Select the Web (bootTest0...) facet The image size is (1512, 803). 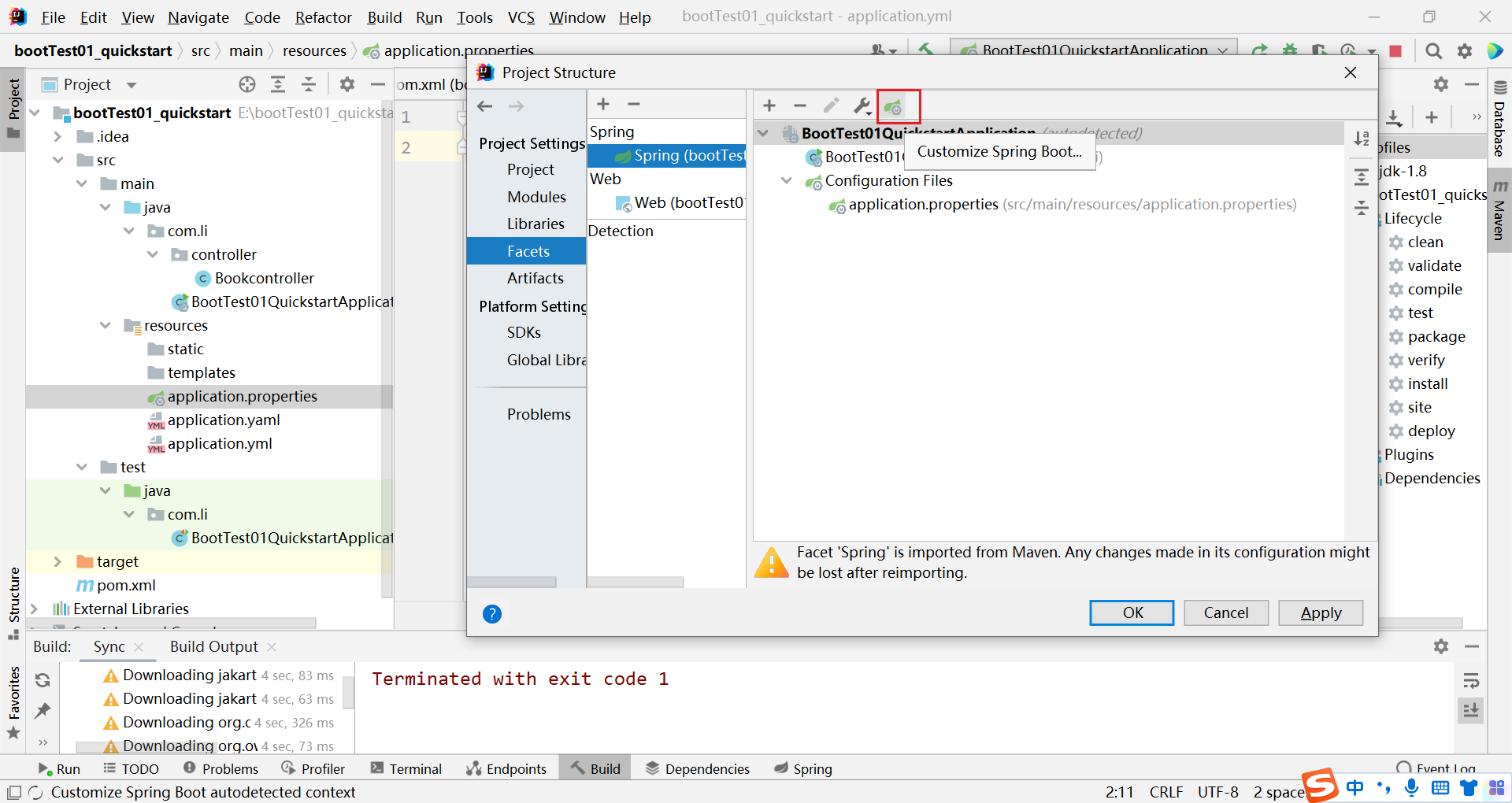[x=667, y=202]
